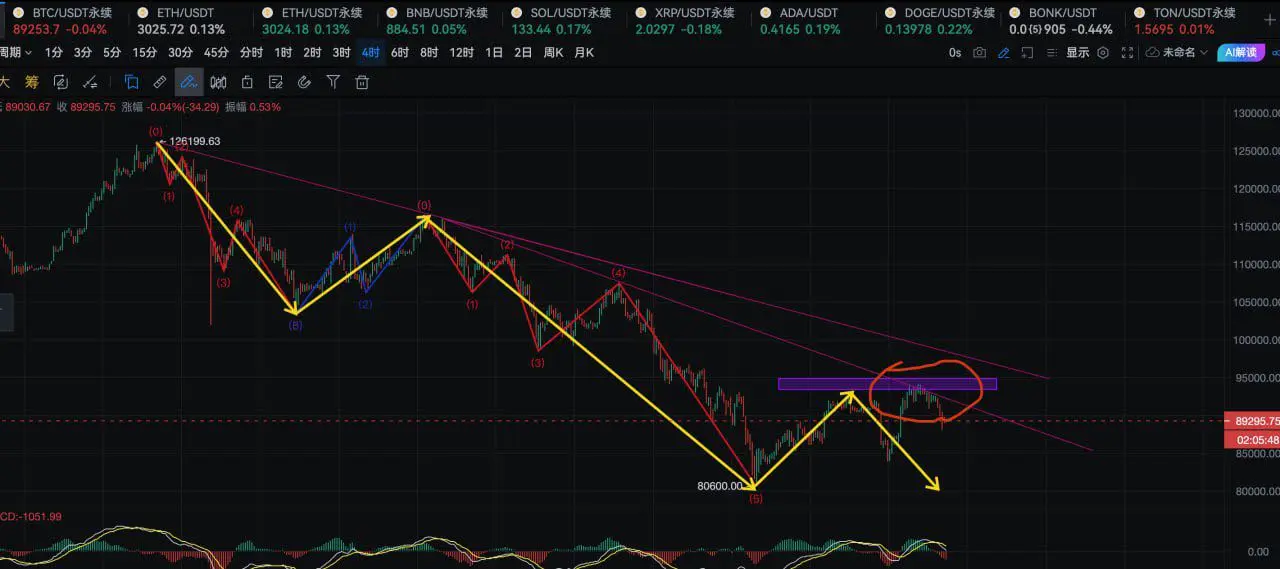Select the DOGE/USDT永续 ticker tab
This screenshot has width=1280, height=569.
coord(940,20)
